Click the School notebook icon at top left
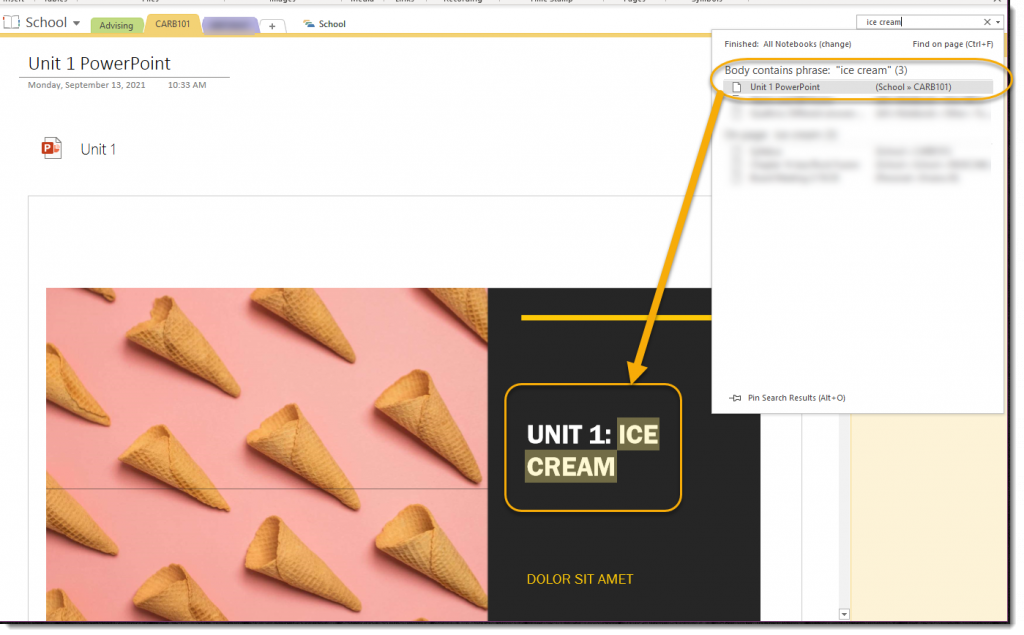This screenshot has width=1024, height=635. (11, 22)
